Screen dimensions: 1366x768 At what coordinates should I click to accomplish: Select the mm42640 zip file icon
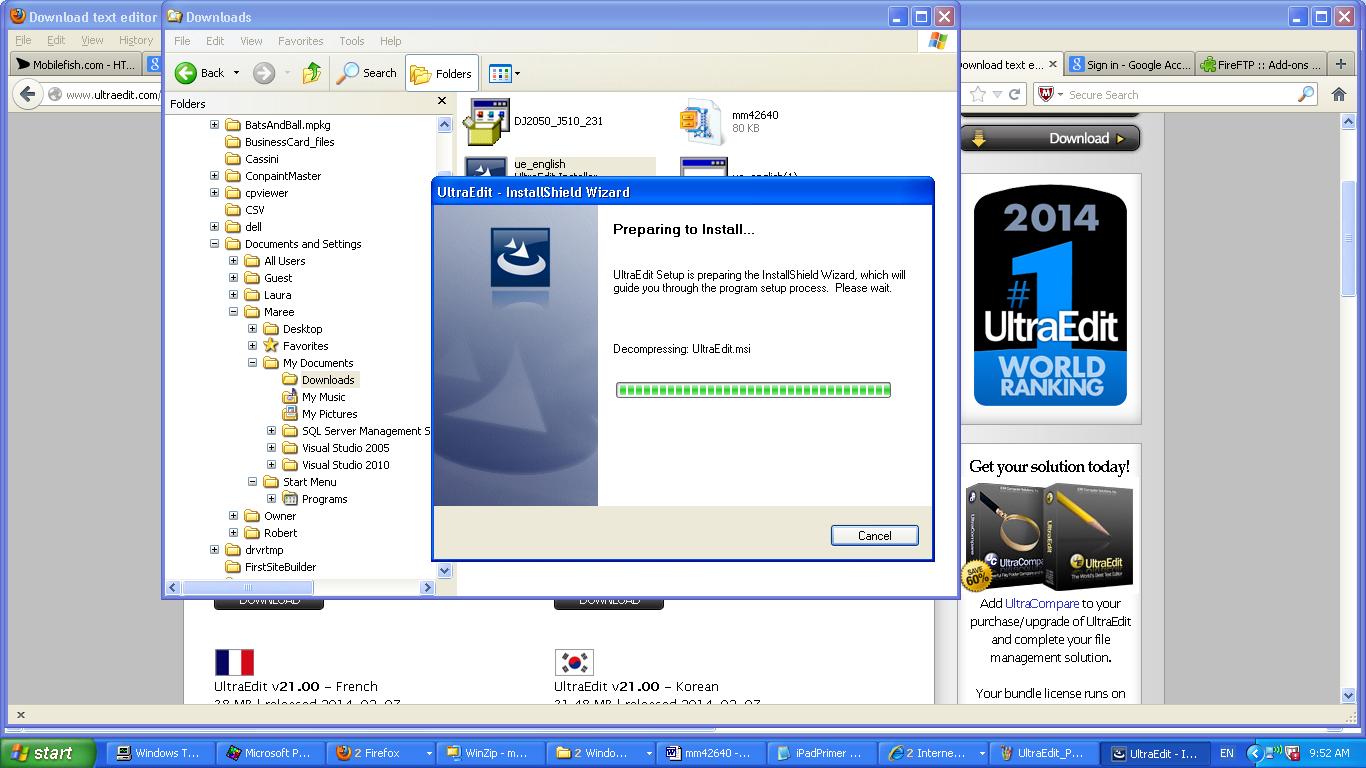701,121
